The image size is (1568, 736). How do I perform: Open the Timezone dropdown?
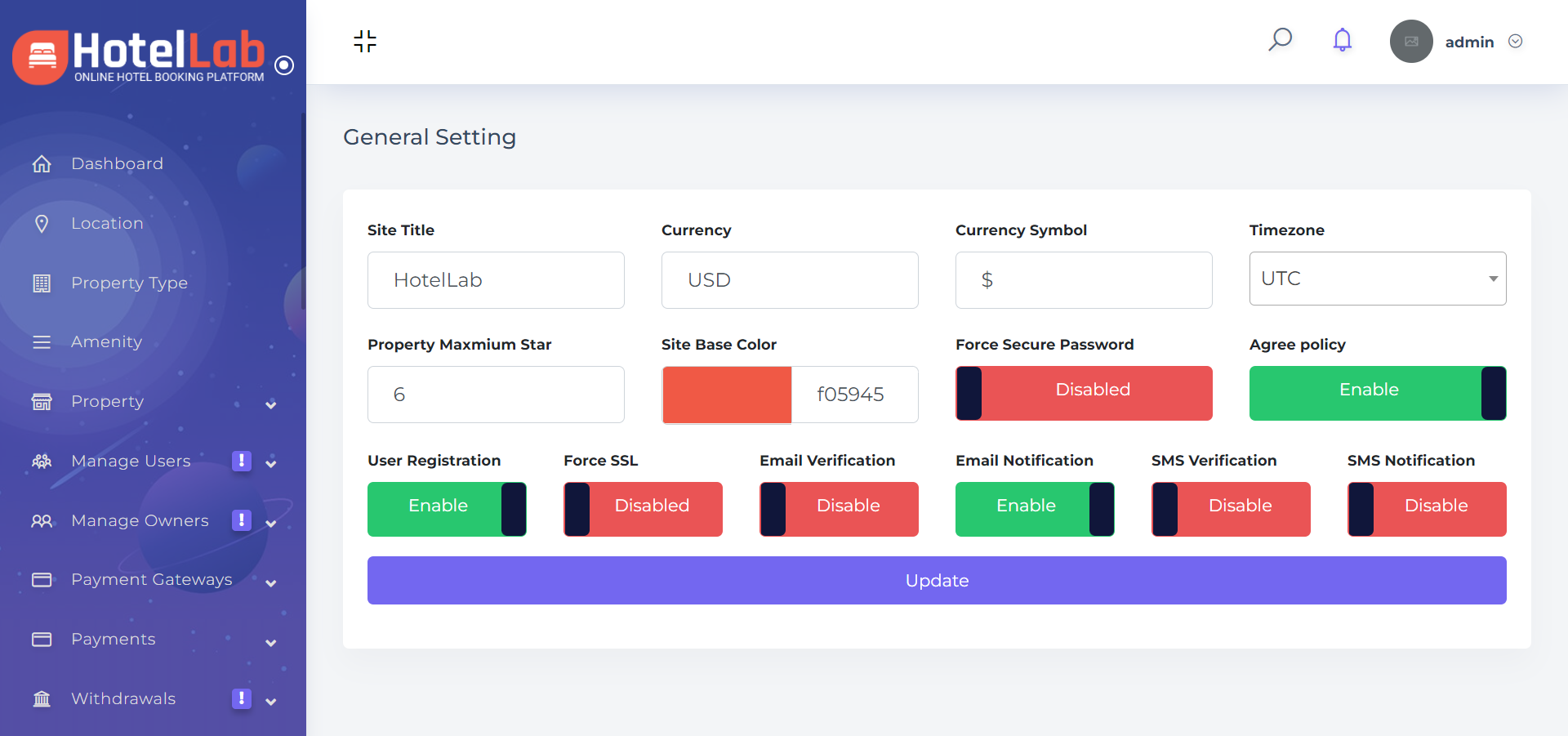pos(1377,279)
